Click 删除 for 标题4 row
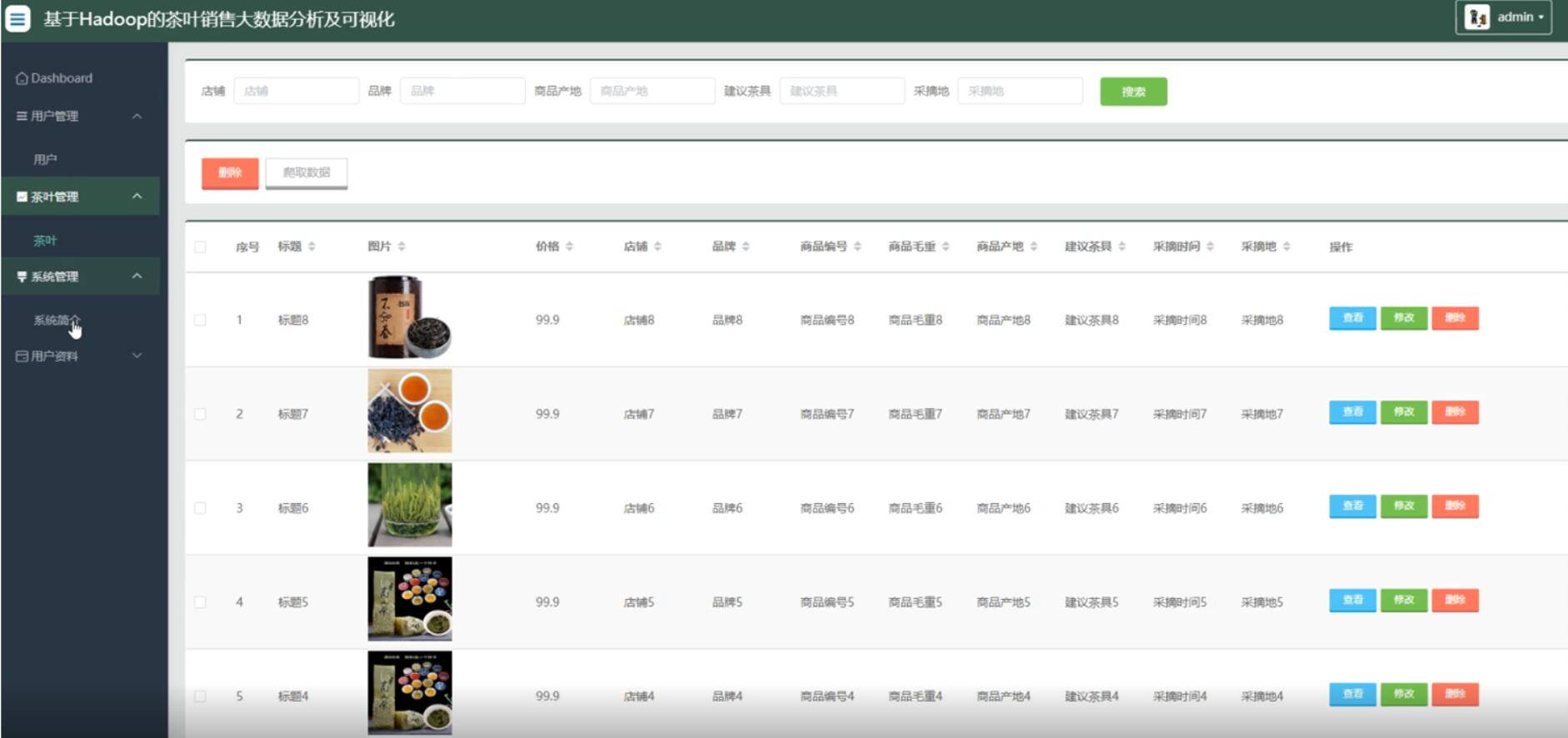 [1455, 695]
